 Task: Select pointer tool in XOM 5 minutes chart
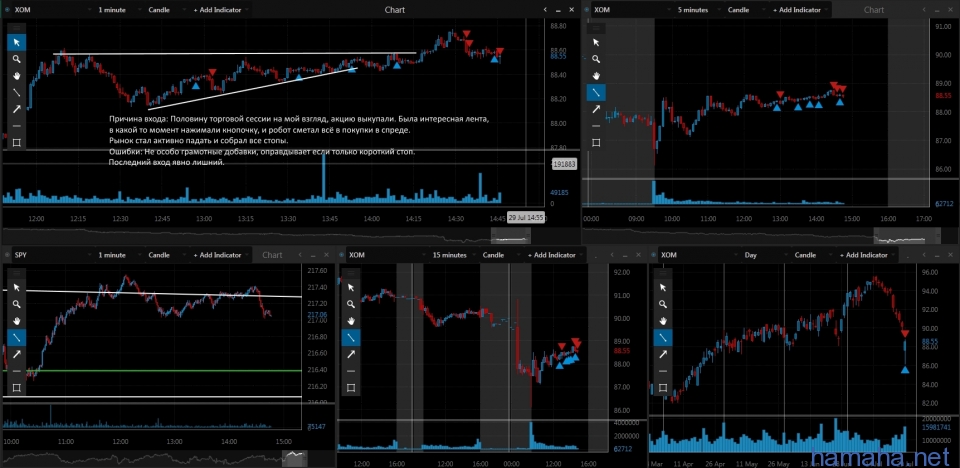pos(596,42)
